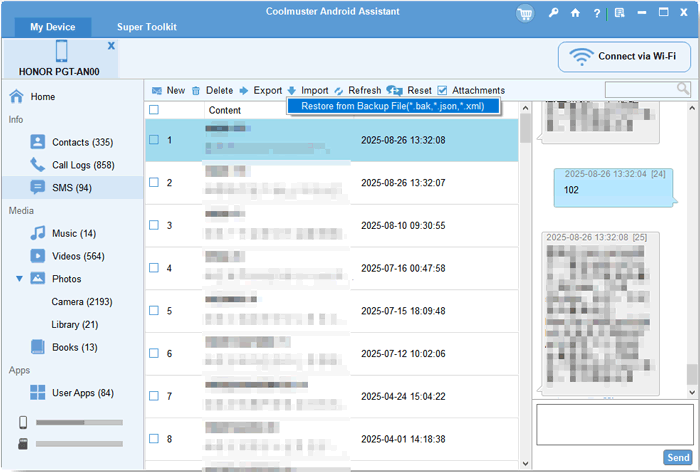
Task: Click the key registration icon
Action: [x=554, y=13]
